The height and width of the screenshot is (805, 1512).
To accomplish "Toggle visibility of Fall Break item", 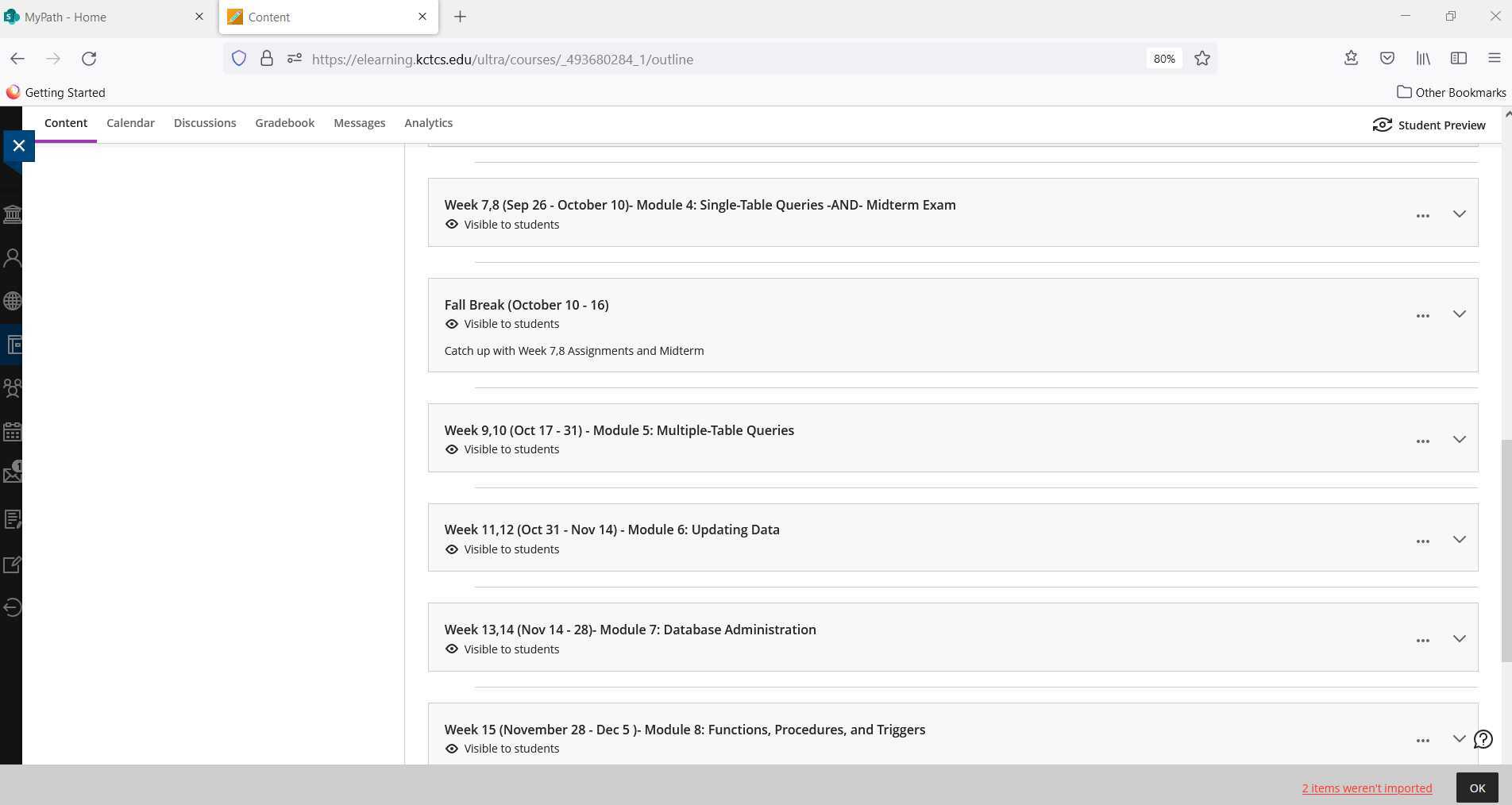I will [x=502, y=324].
